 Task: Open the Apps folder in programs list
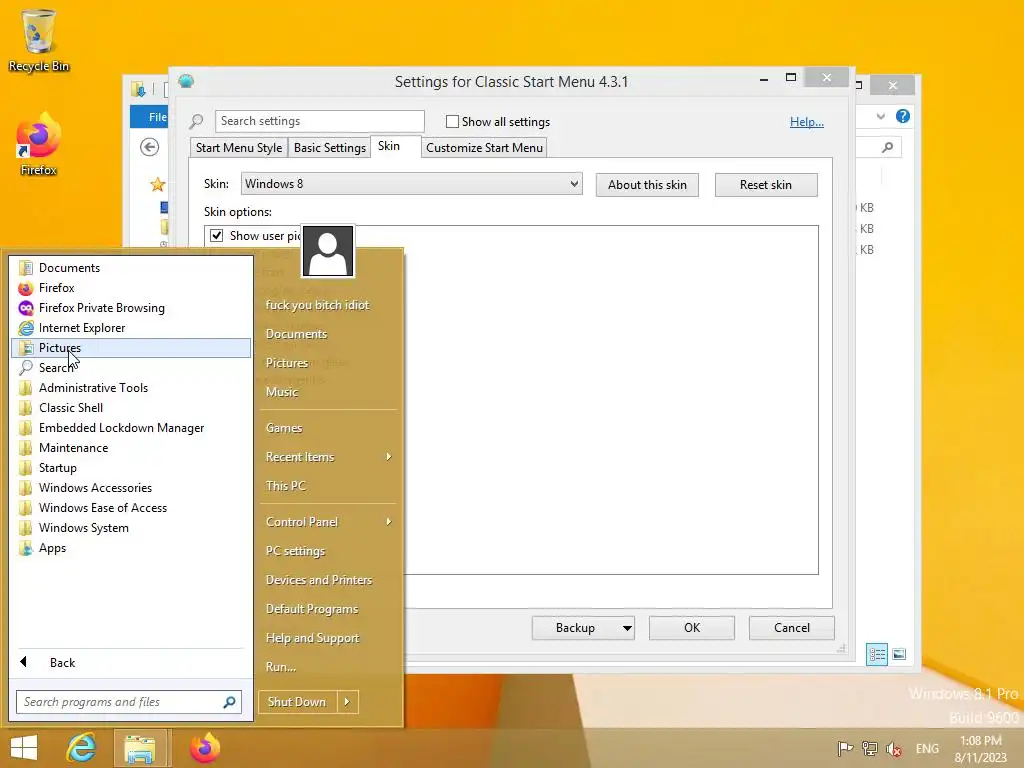pos(131,548)
